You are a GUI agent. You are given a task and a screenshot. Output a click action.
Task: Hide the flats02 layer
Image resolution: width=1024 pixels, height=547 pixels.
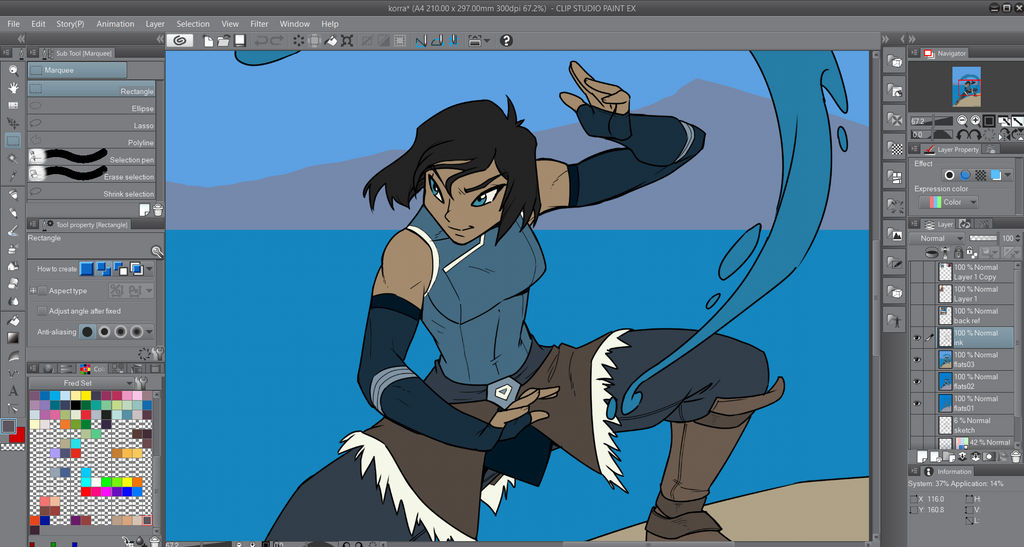916,382
